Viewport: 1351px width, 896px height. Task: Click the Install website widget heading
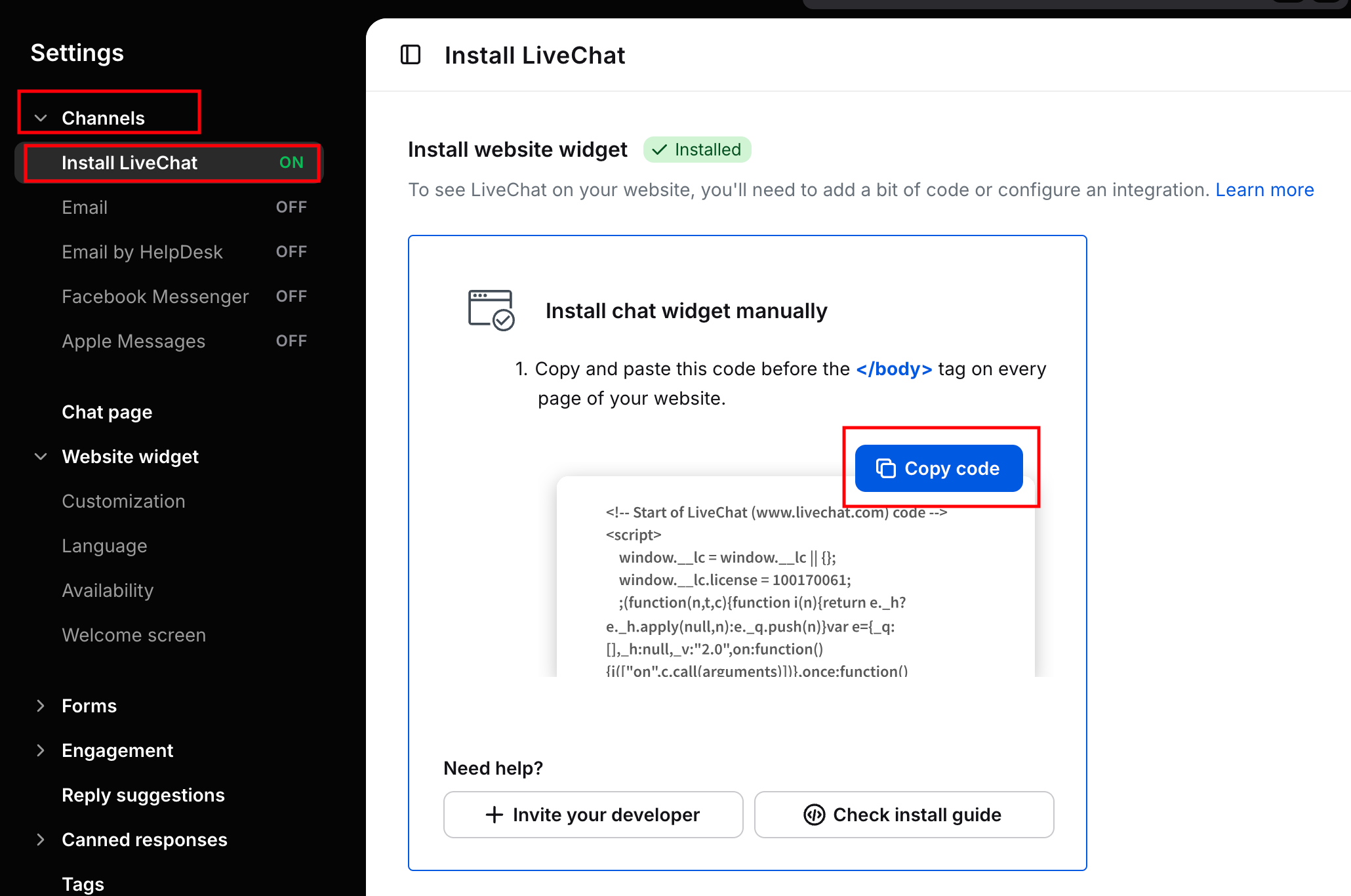pos(517,150)
